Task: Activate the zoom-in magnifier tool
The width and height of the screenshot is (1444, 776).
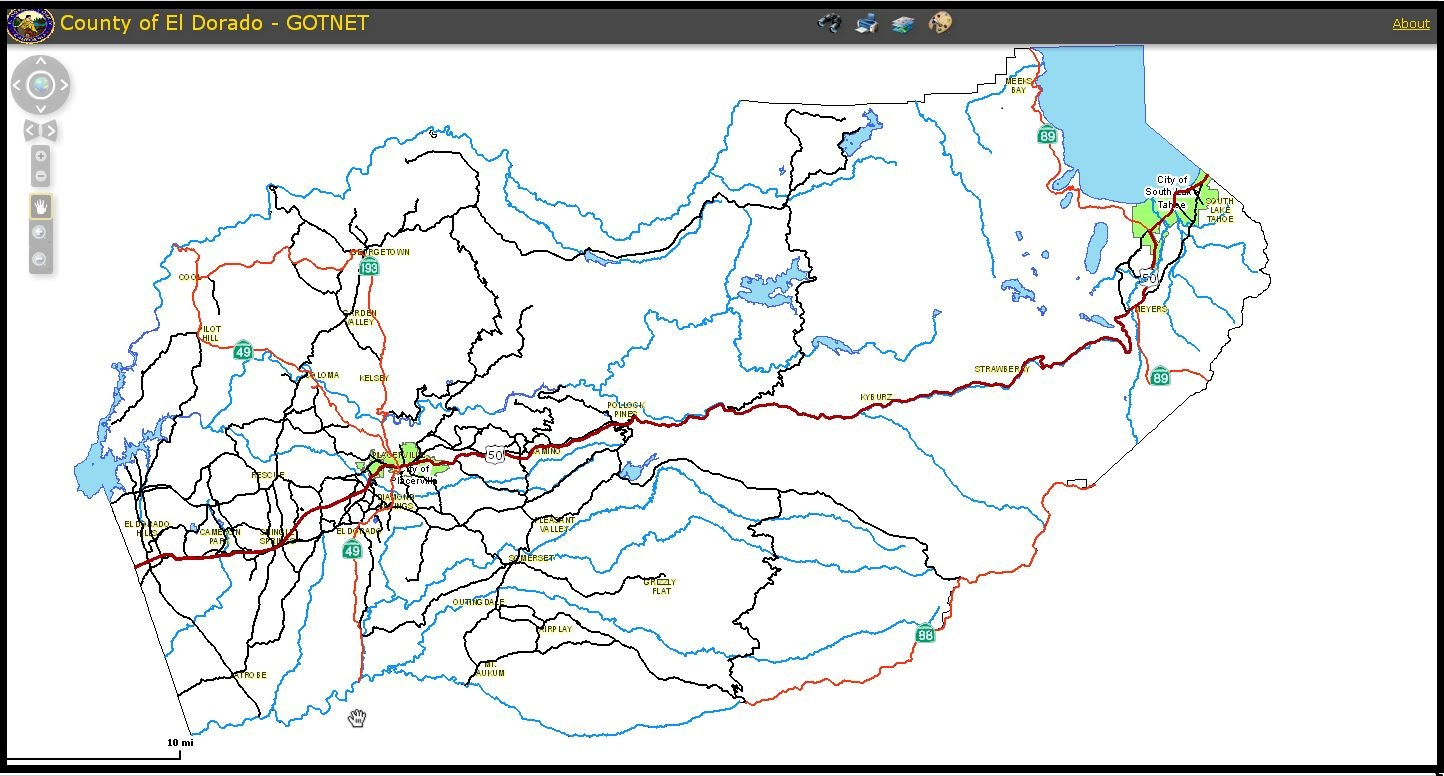Action: (x=40, y=233)
